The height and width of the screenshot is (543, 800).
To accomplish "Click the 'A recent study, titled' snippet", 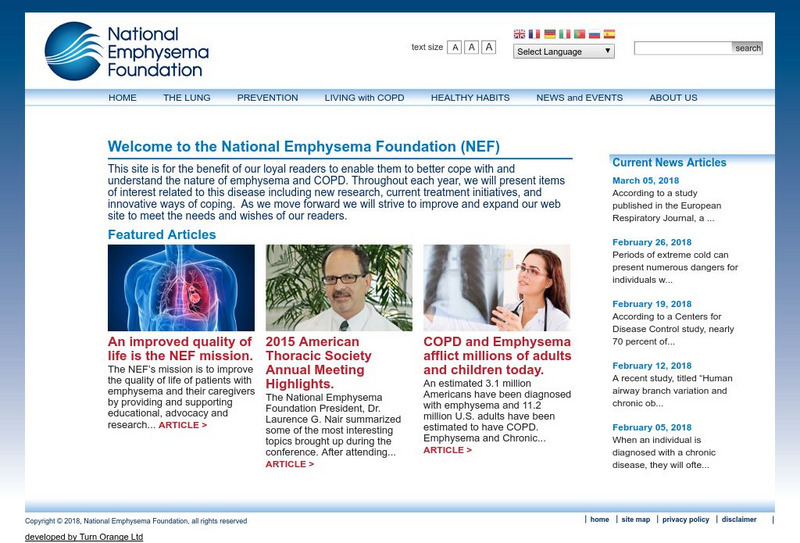I will (x=672, y=391).
